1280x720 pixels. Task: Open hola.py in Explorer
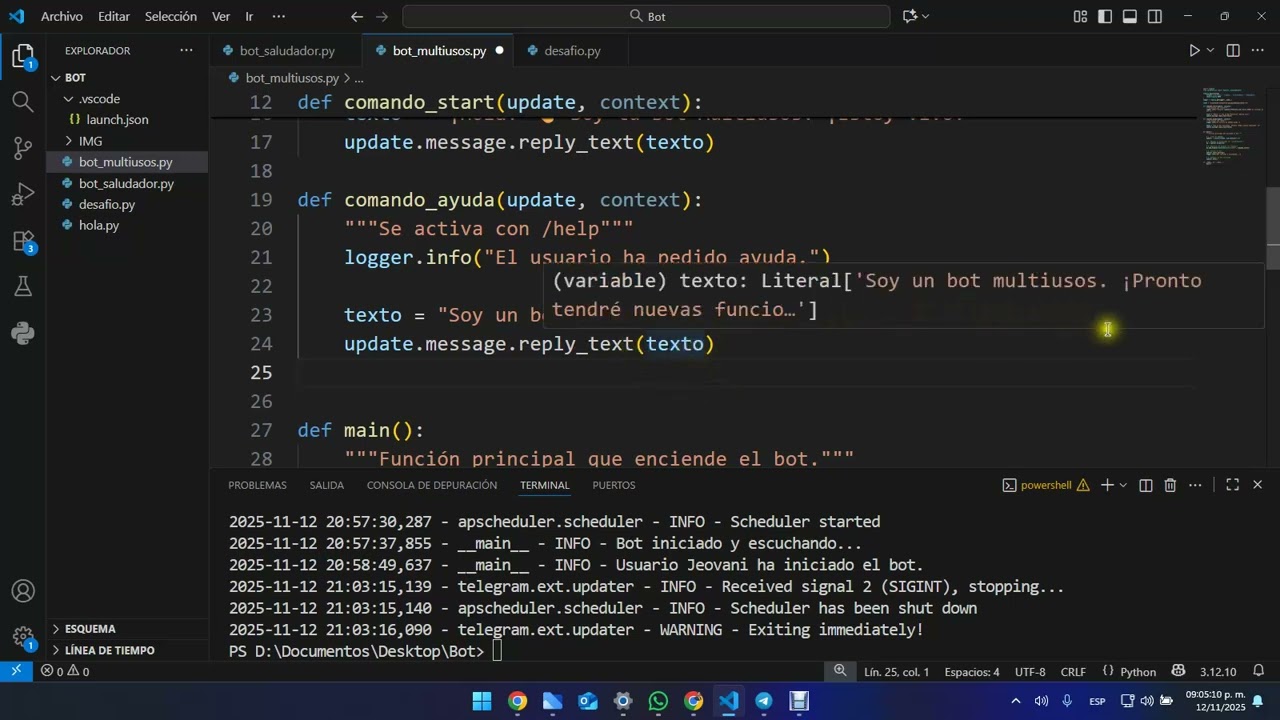(127, 225)
